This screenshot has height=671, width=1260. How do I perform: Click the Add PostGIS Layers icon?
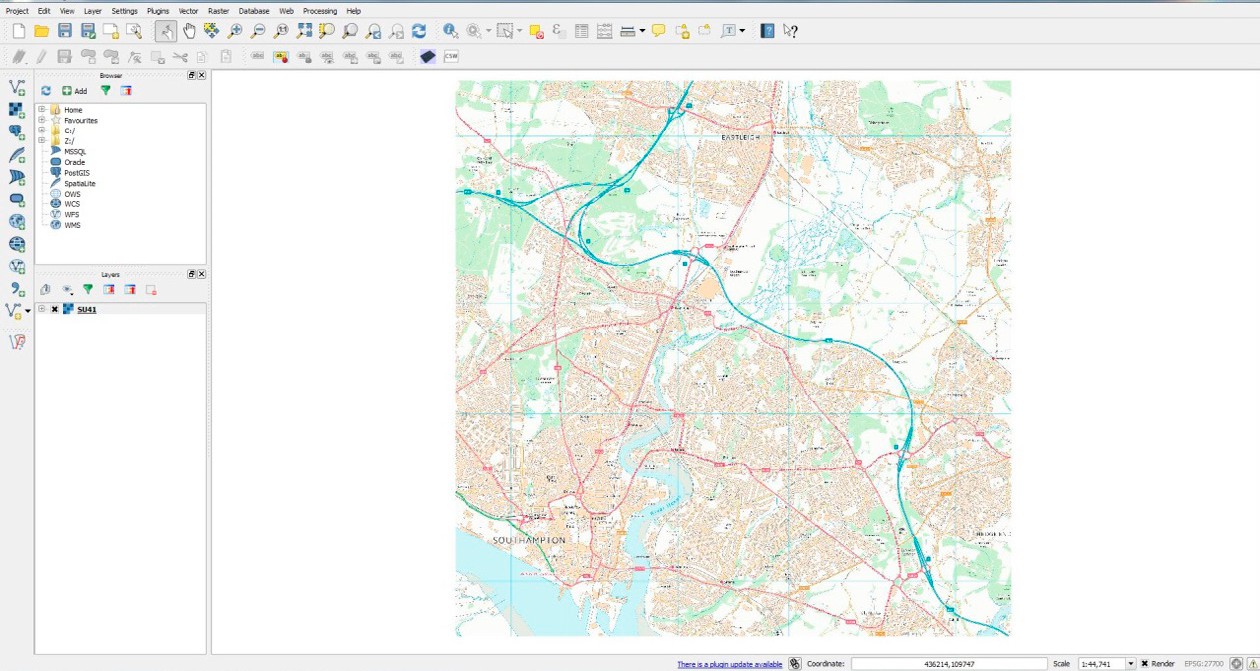click(15, 132)
